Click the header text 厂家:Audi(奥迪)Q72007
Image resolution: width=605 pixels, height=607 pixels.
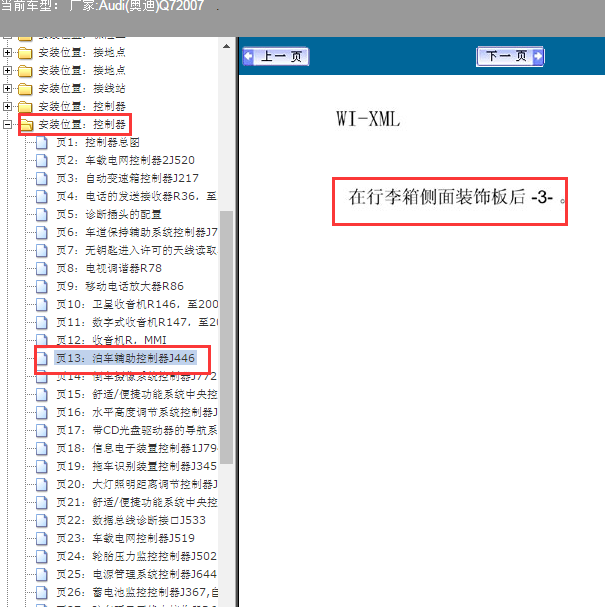(137, 6)
